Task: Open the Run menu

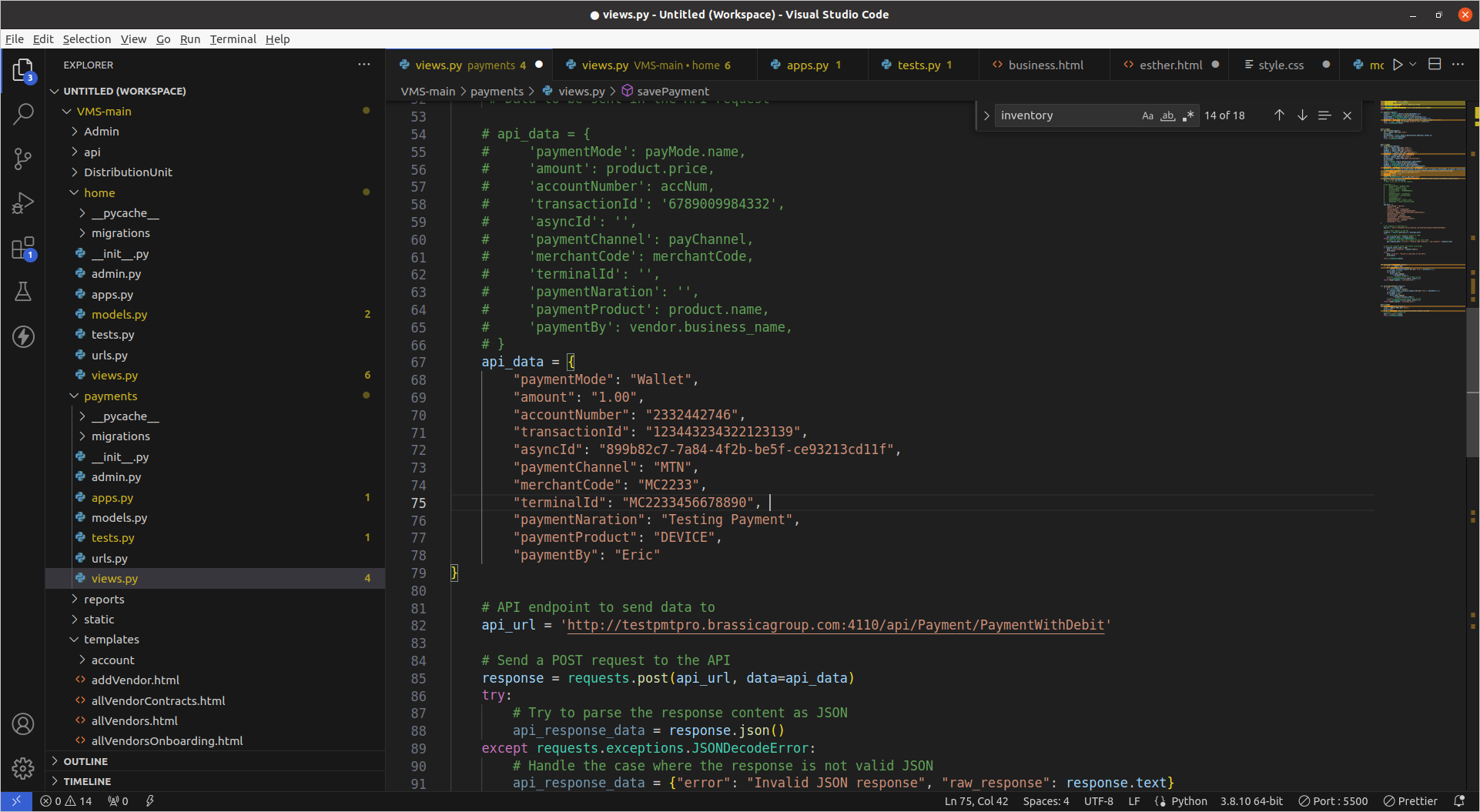Action: click(190, 39)
